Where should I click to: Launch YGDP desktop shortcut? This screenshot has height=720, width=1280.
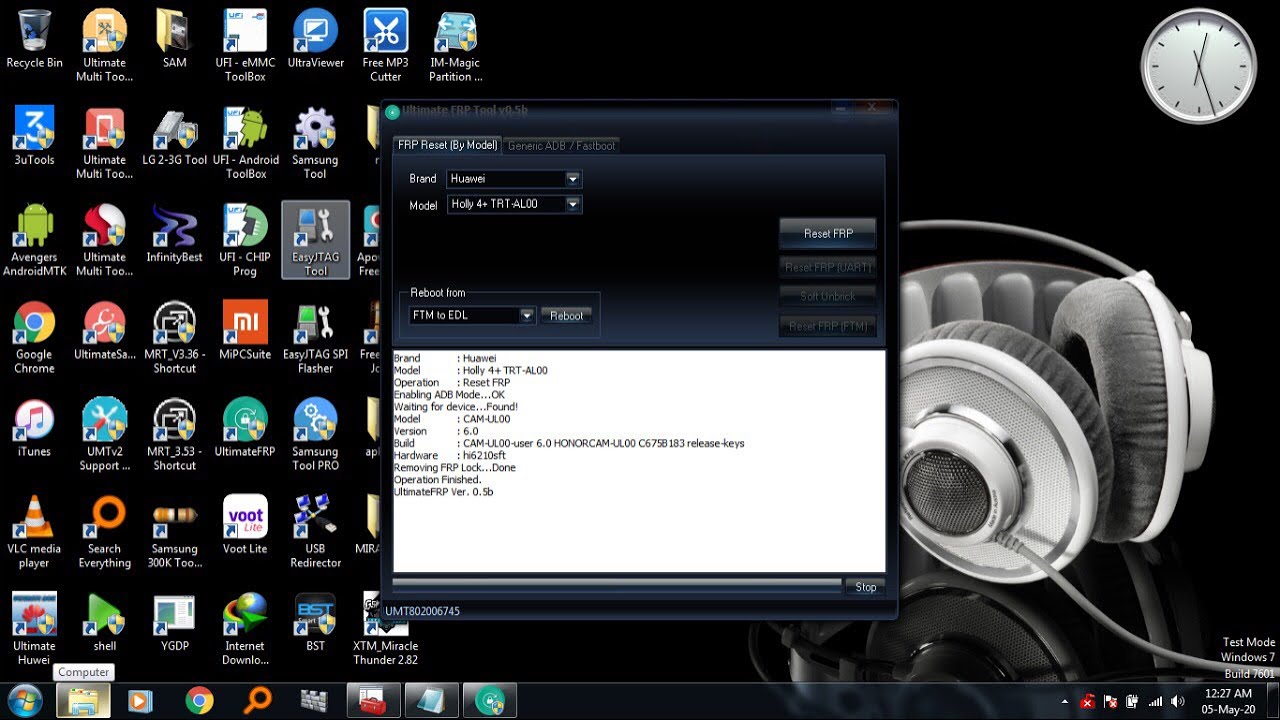point(174,622)
